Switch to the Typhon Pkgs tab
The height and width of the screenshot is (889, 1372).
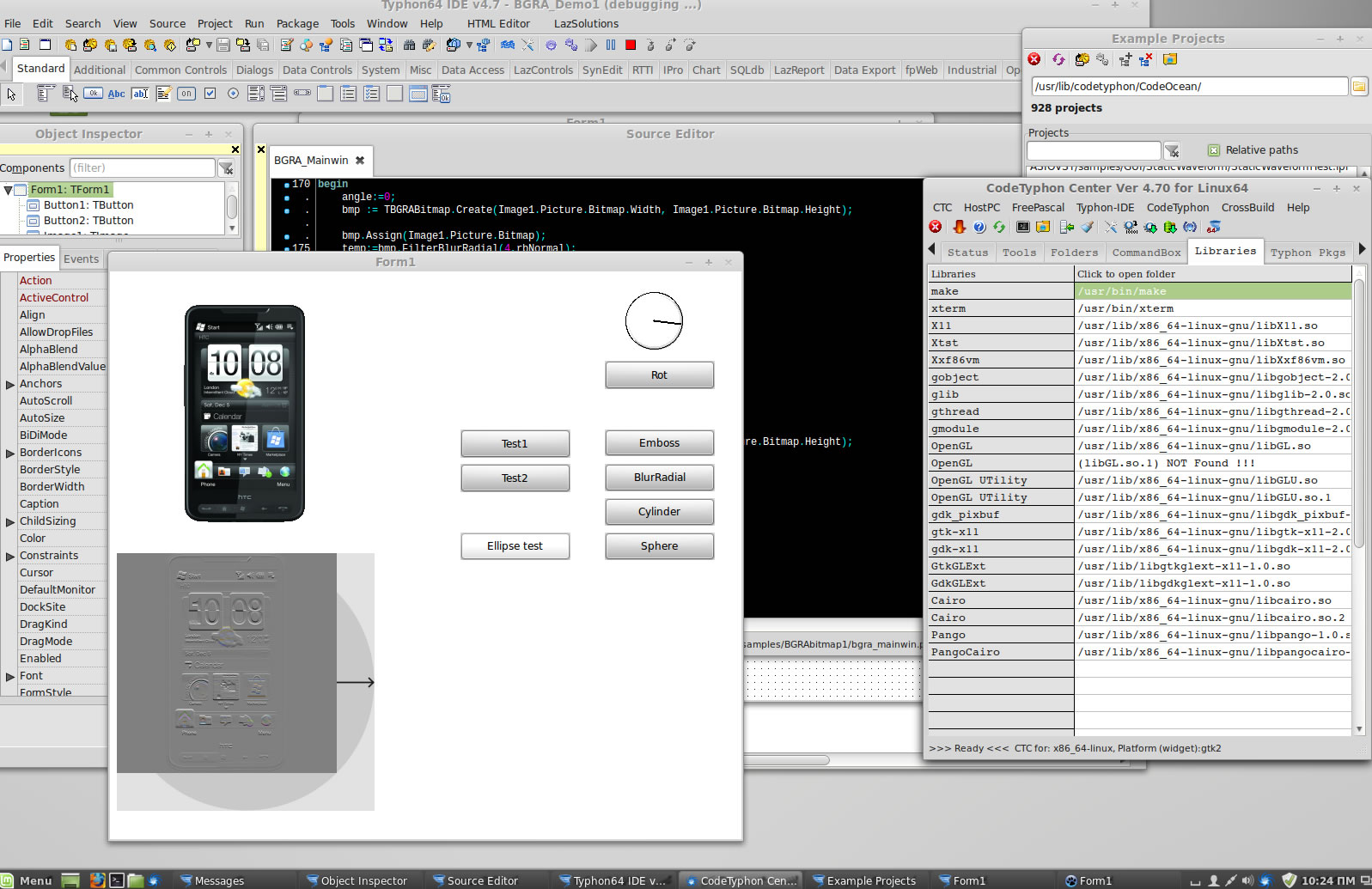point(1308,253)
